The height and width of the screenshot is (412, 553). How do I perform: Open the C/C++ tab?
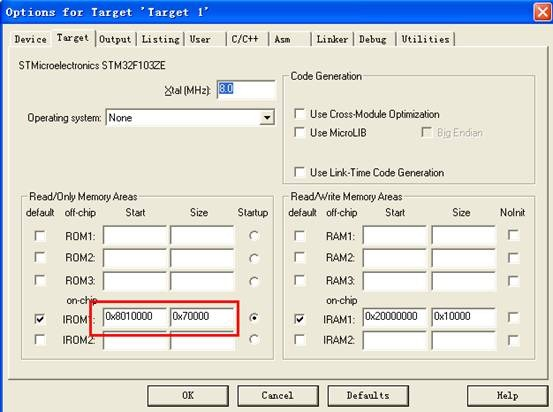[245, 39]
